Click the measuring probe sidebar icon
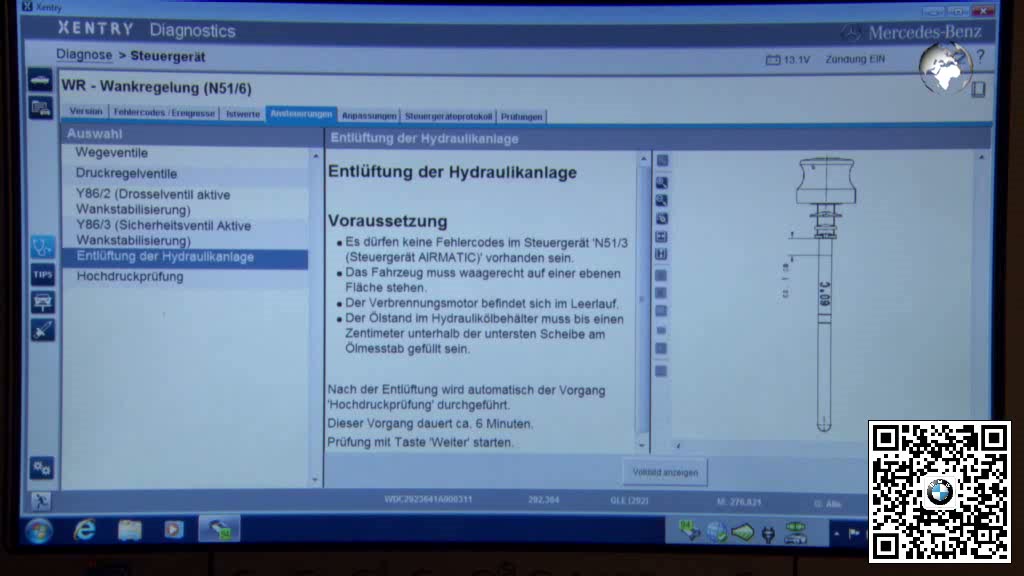Viewport: 1024px width, 576px height. [x=42, y=330]
